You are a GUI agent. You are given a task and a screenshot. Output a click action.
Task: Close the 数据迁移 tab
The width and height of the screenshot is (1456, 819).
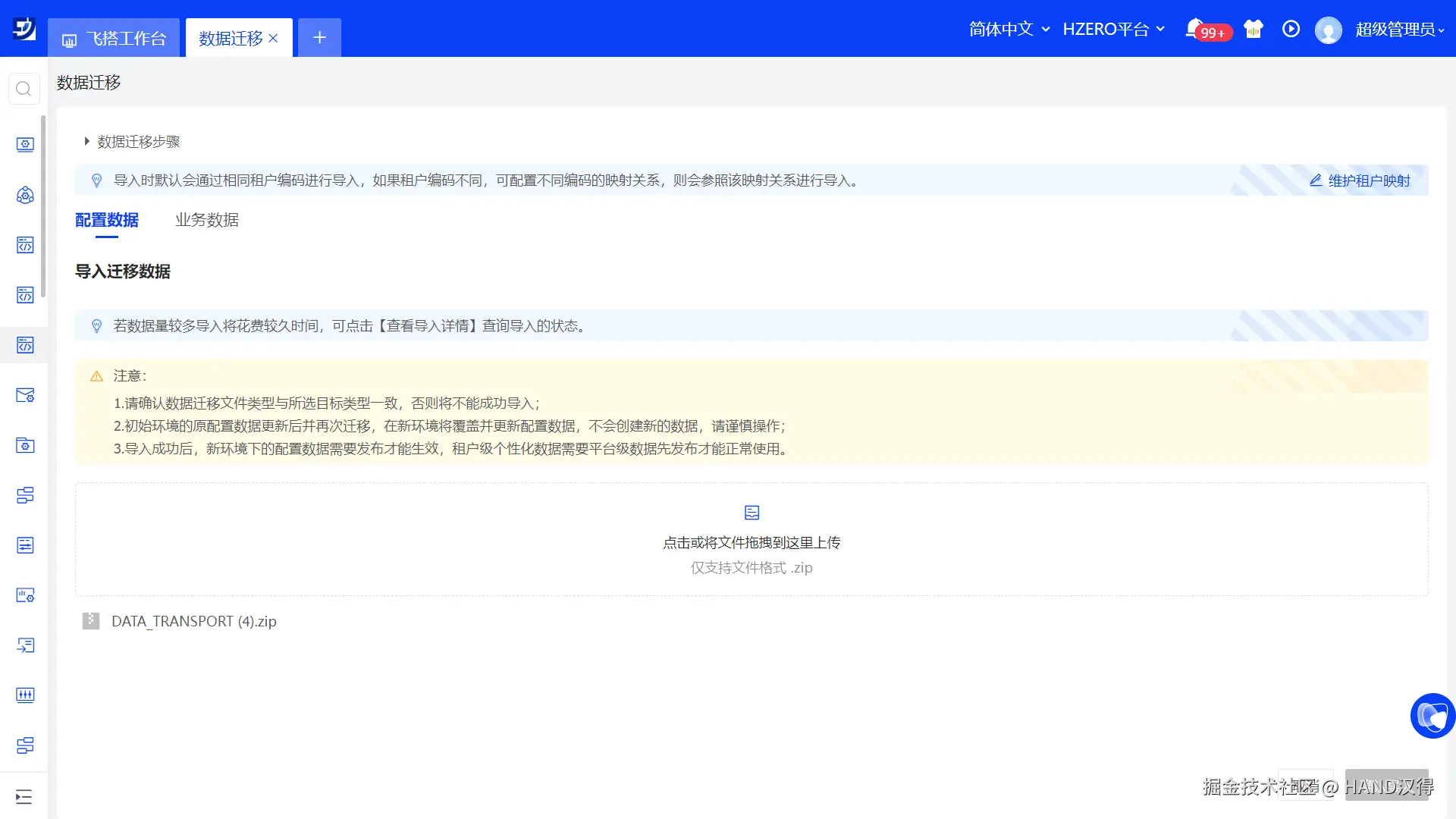pos(274,38)
